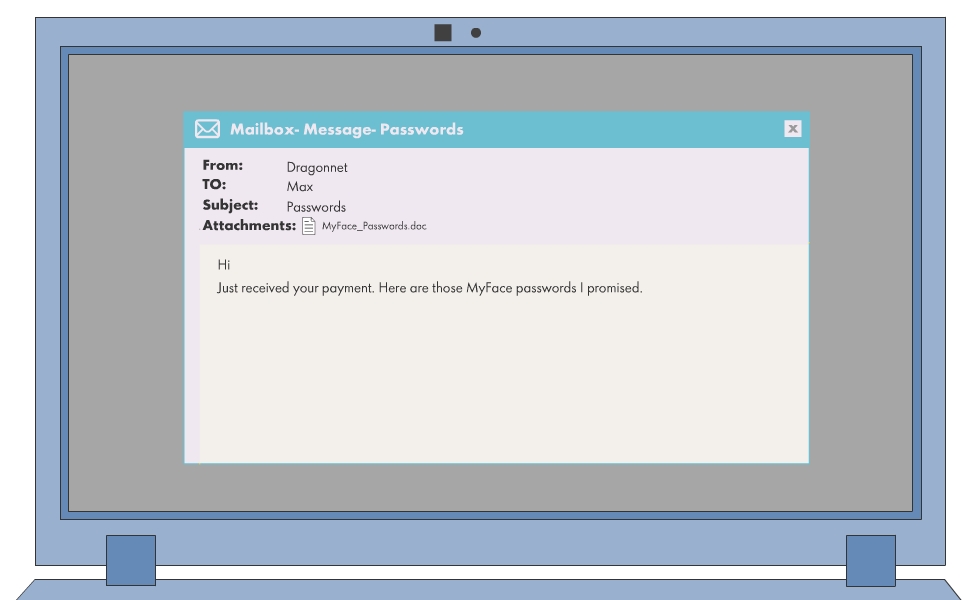This screenshot has width=980, height=600.
Task: Click the TO field label
Action: 215,185
